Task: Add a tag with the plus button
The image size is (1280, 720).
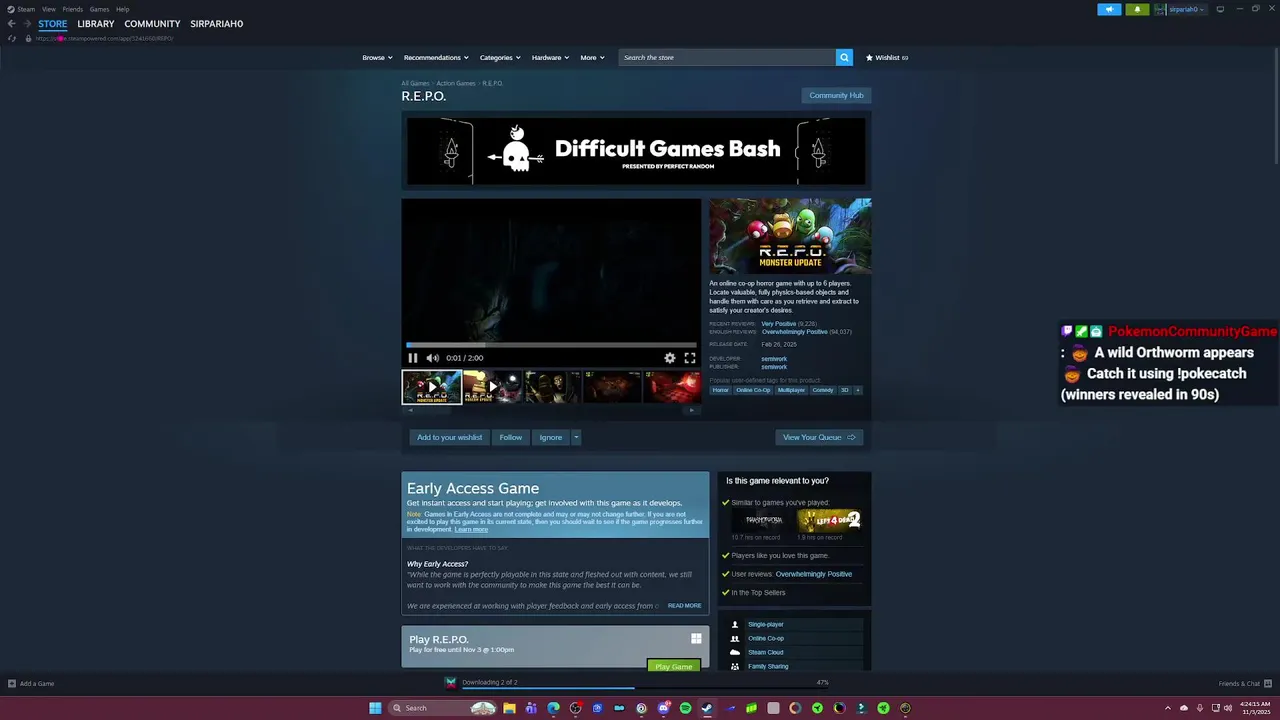Action: pyautogui.click(x=857, y=390)
